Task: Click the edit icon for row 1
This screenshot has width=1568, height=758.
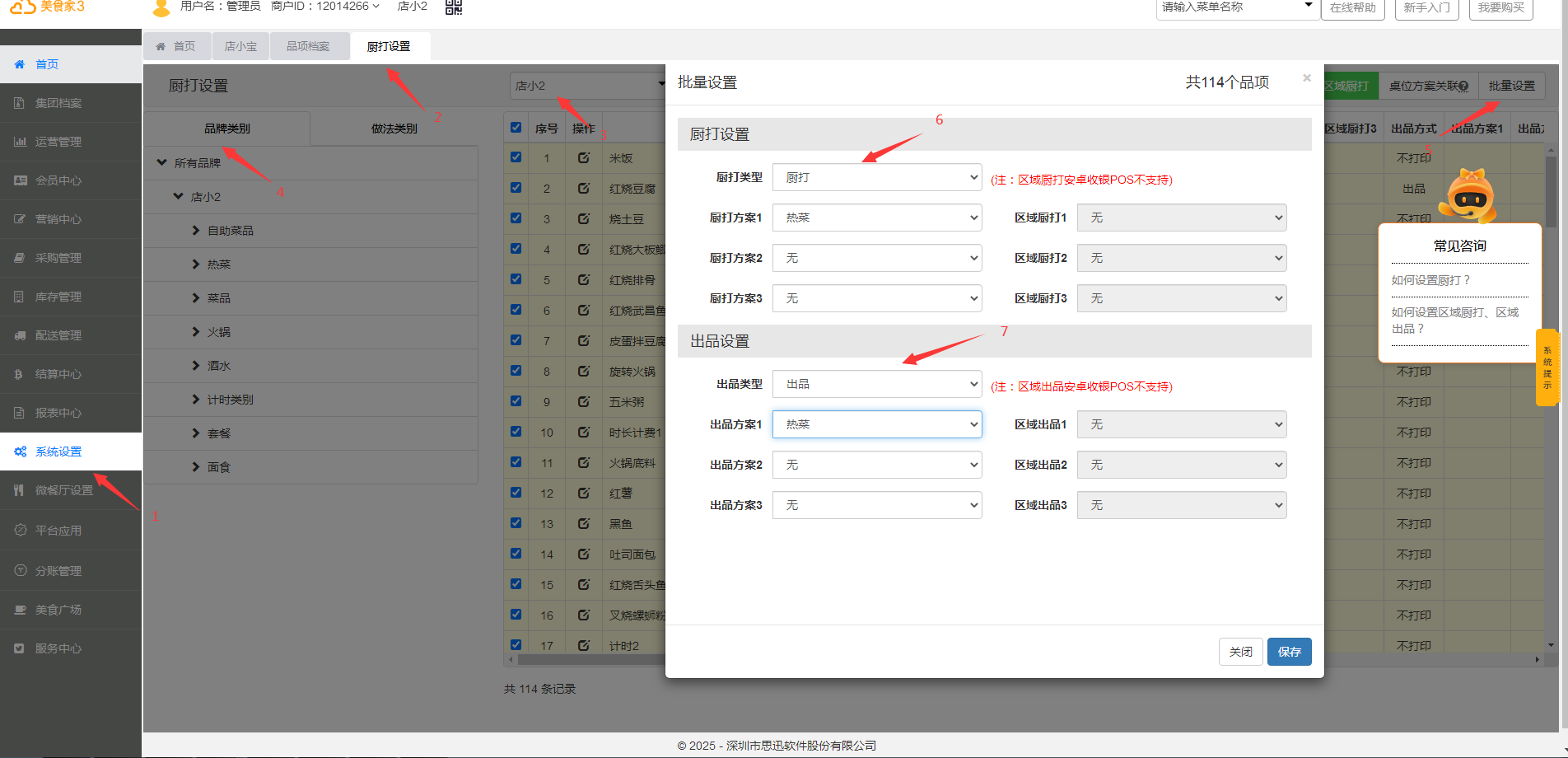Action: (583, 157)
